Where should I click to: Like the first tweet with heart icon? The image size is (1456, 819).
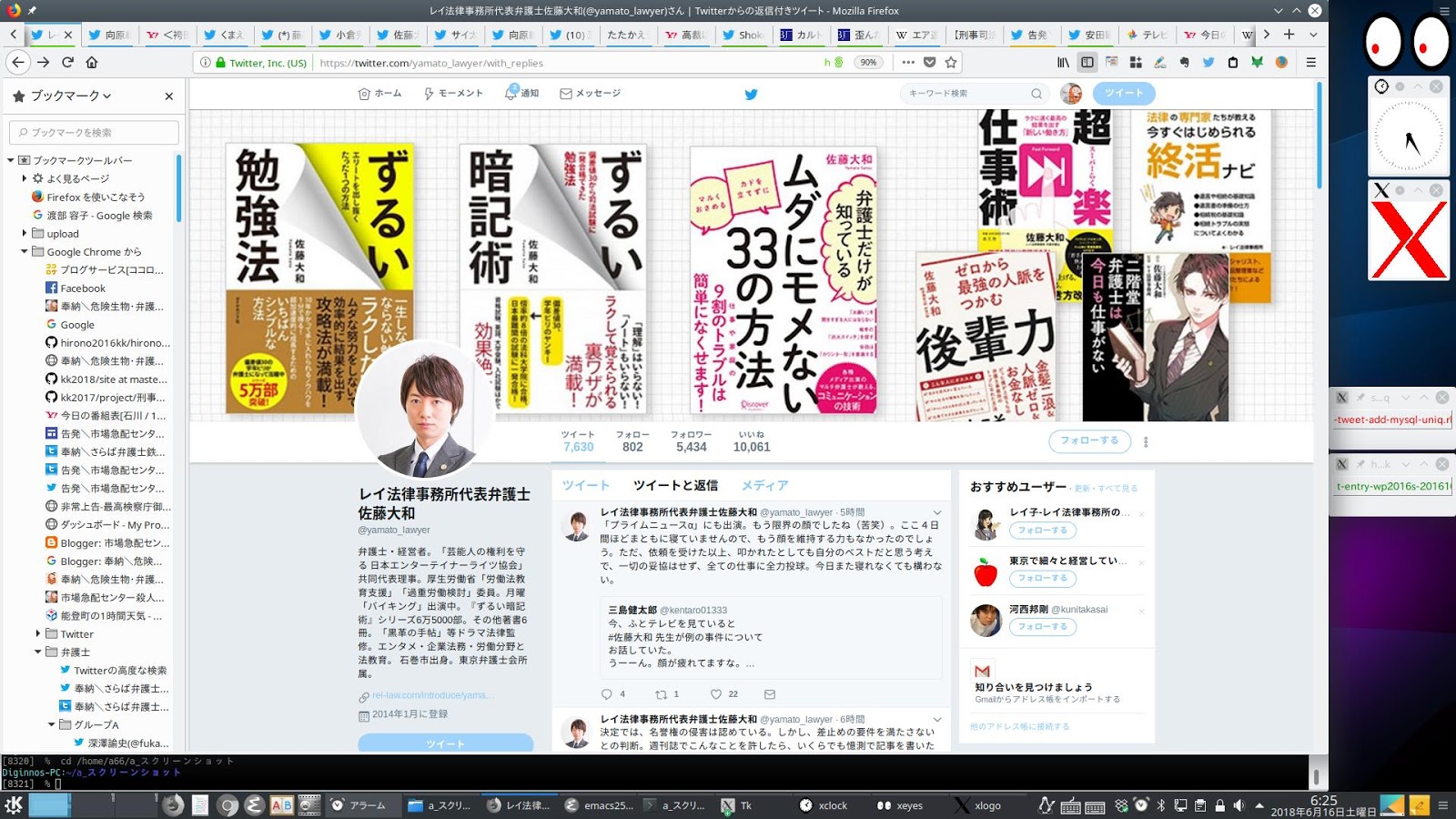point(716,694)
